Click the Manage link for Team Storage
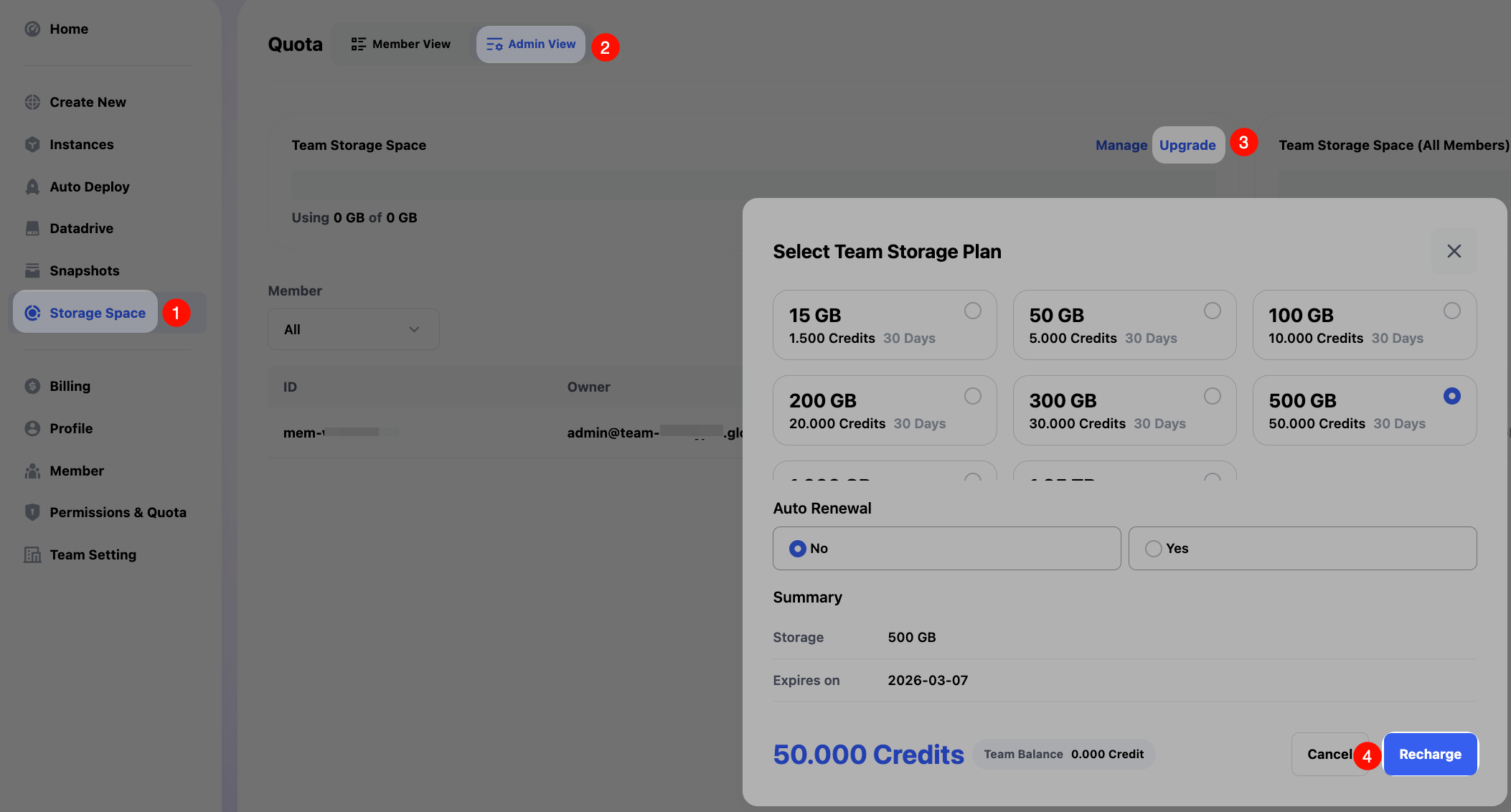Screen dimensions: 1511x812 coord(1121,145)
